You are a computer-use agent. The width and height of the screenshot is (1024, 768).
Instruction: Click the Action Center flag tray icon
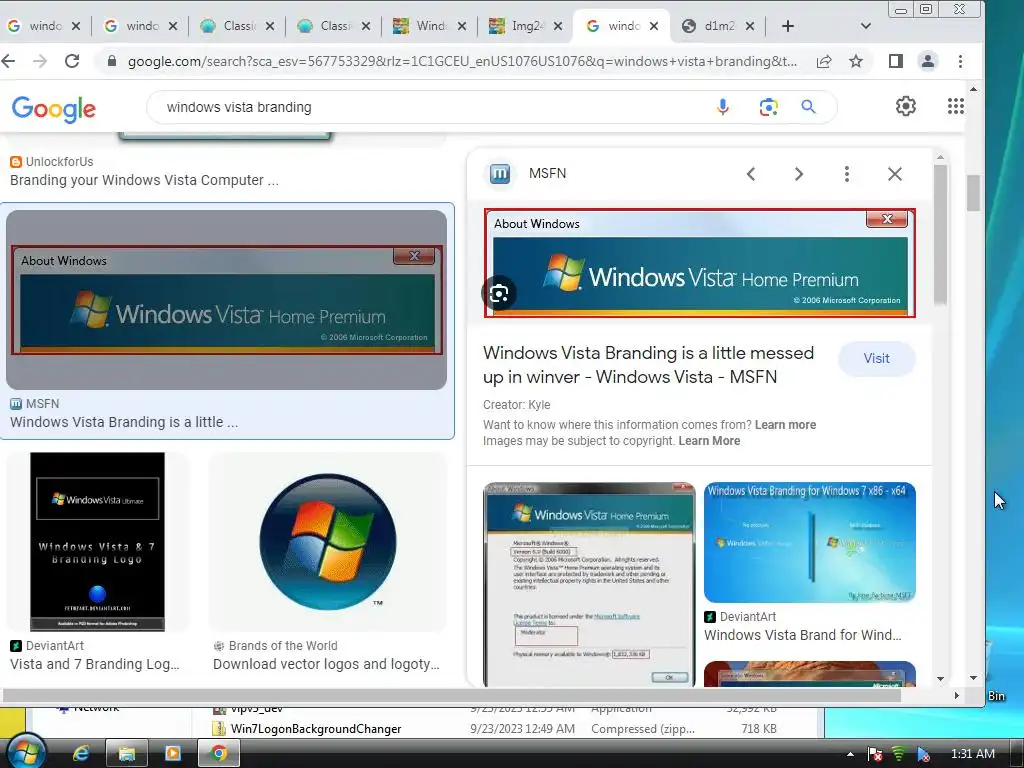click(x=874, y=754)
